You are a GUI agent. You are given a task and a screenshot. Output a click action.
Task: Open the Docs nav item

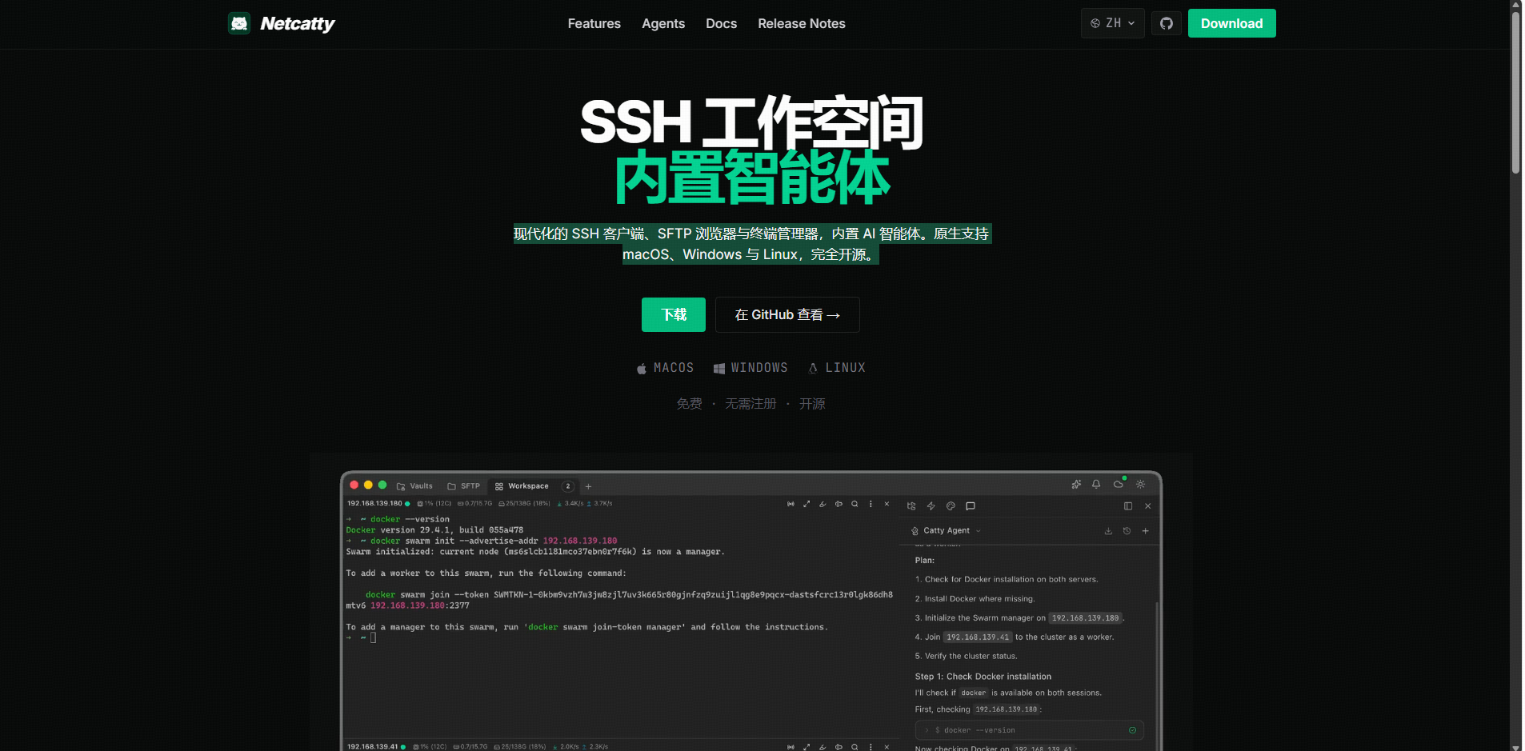click(721, 23)
